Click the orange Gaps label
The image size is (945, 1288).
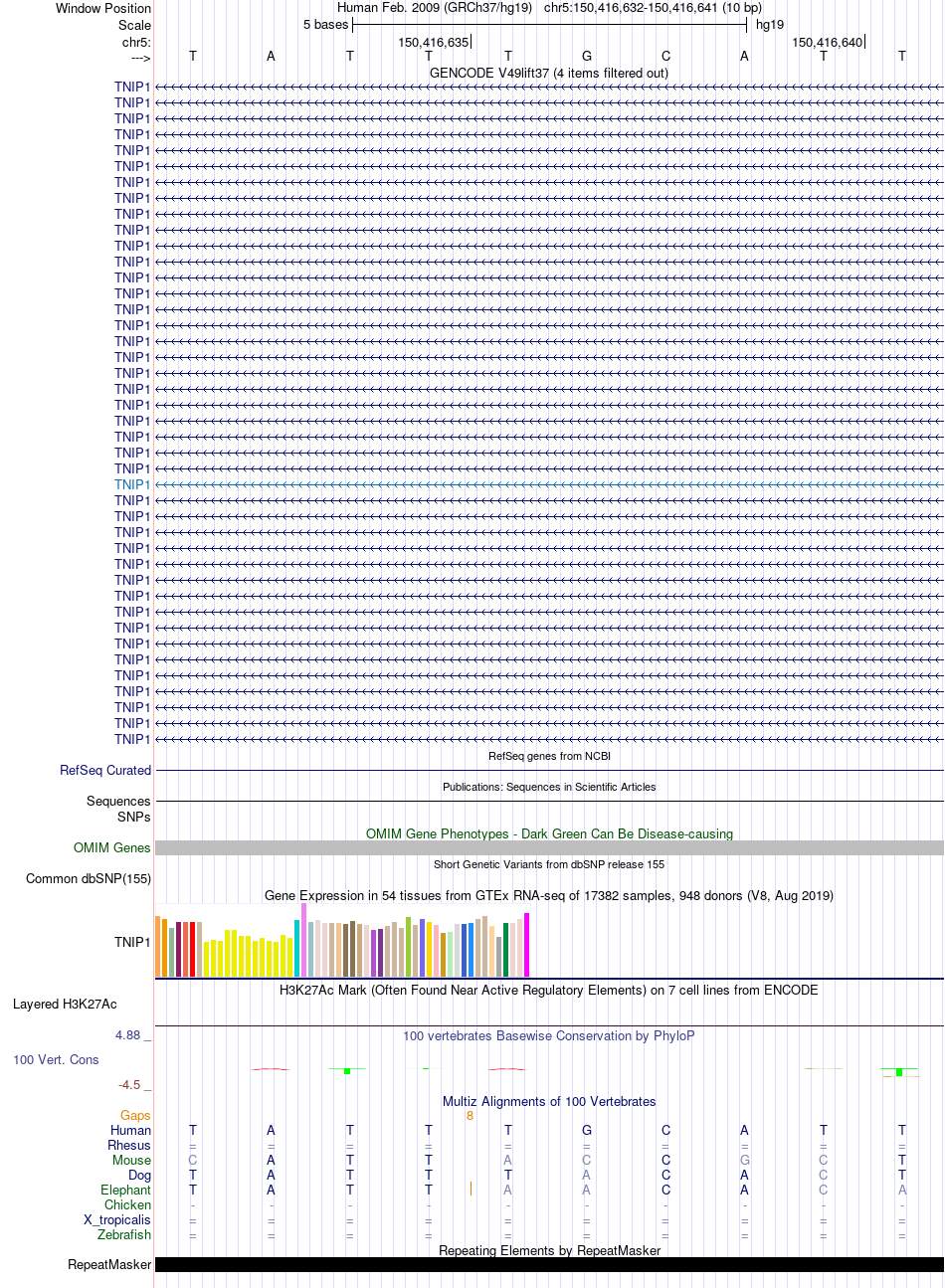pos(135,1116)
